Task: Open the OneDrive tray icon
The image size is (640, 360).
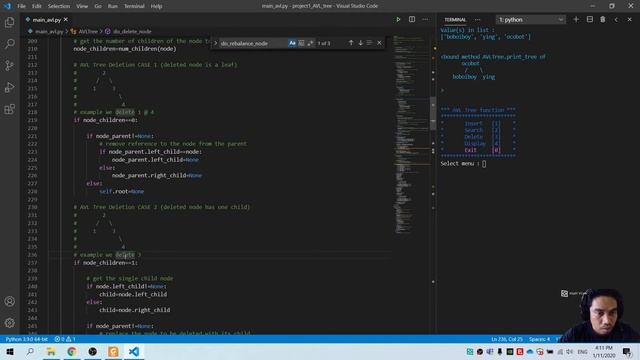Action: coord(530,351)
